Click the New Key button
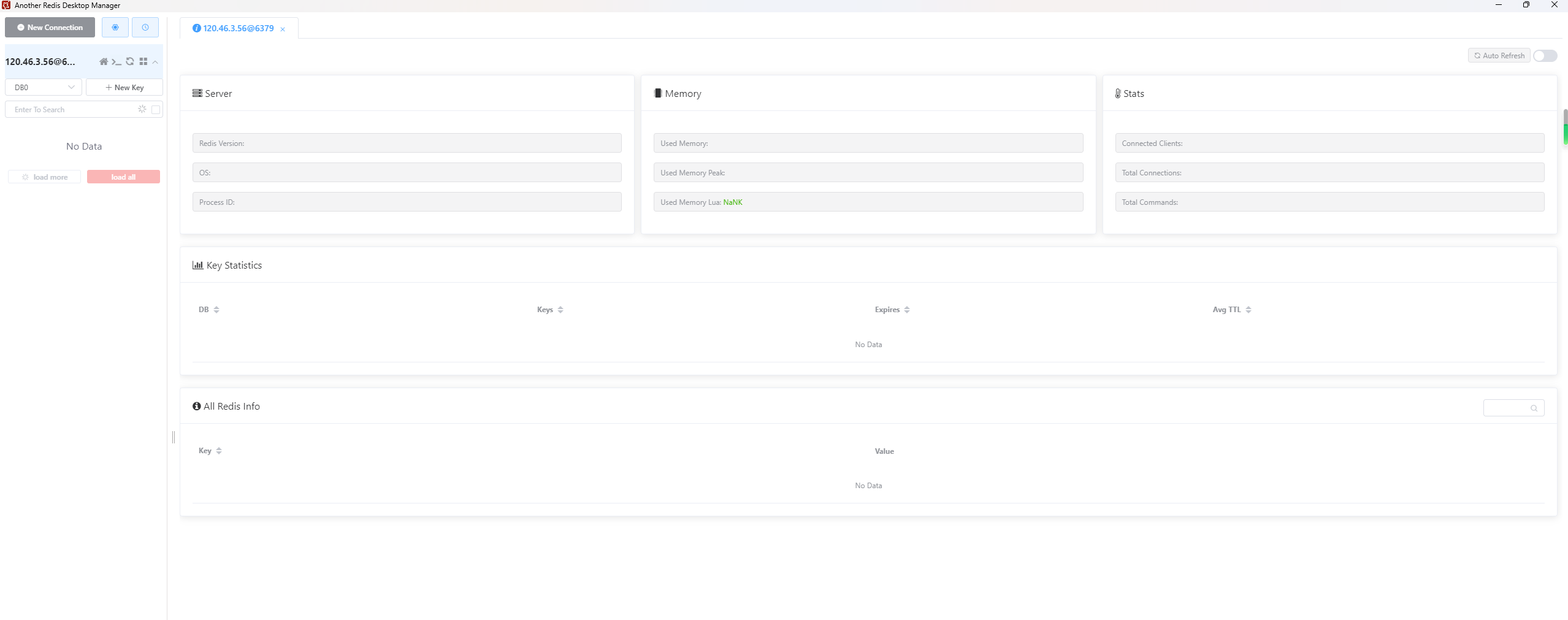The height and width of the screenshot is (620, 1568). click(x=124, y=87)
